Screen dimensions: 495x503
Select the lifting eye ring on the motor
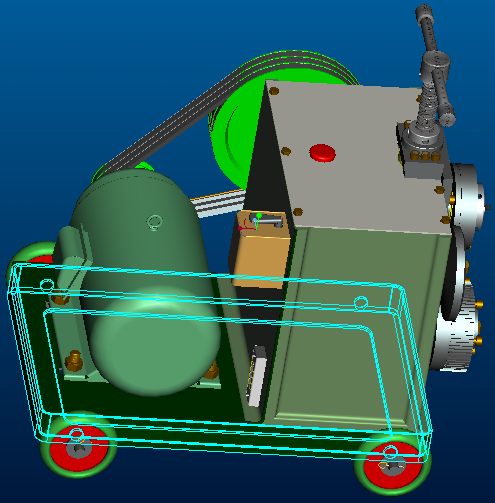(x=154, y=222)
